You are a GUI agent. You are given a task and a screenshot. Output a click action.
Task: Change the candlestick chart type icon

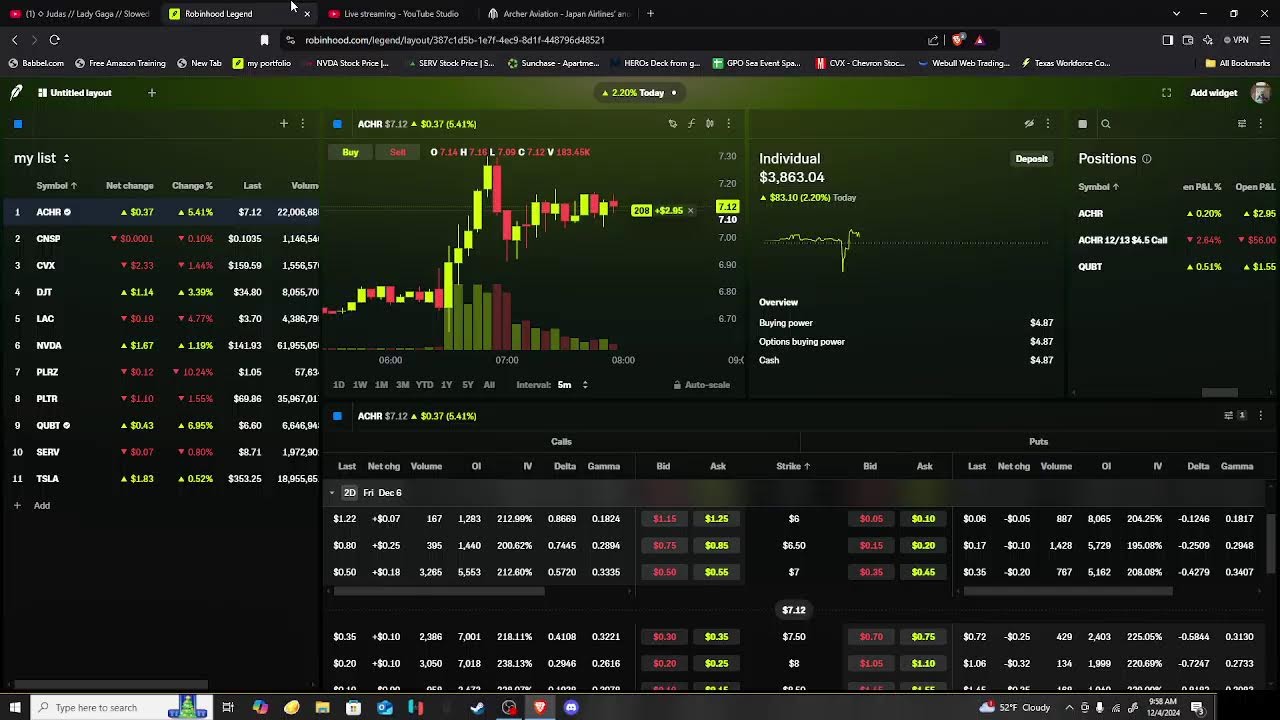click(x=710, y=124)
